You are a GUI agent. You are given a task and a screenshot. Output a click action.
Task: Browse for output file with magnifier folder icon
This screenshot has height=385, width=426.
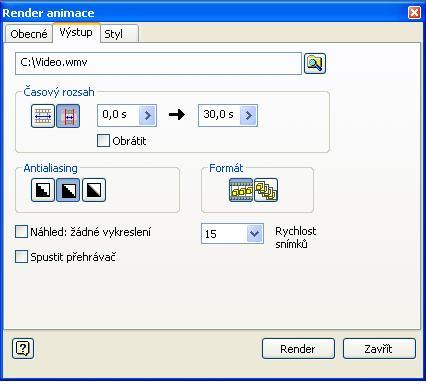(x=315, y=63)
